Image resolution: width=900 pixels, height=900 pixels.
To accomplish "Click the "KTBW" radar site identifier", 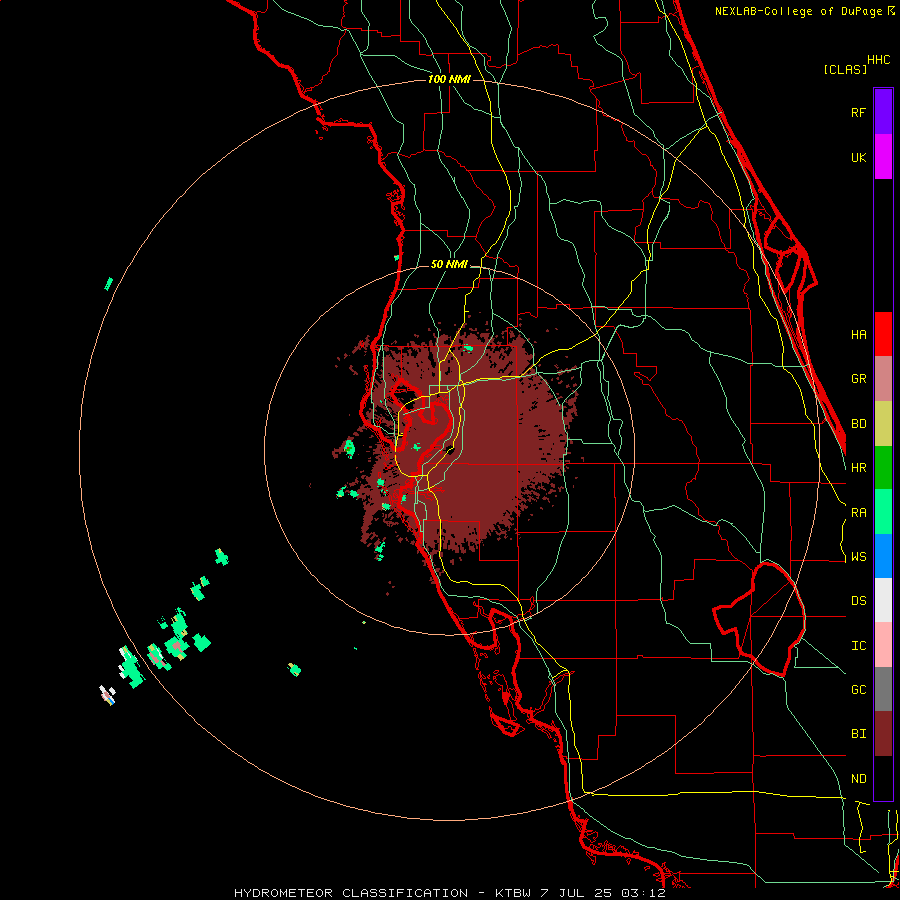I will click(513, 893).
